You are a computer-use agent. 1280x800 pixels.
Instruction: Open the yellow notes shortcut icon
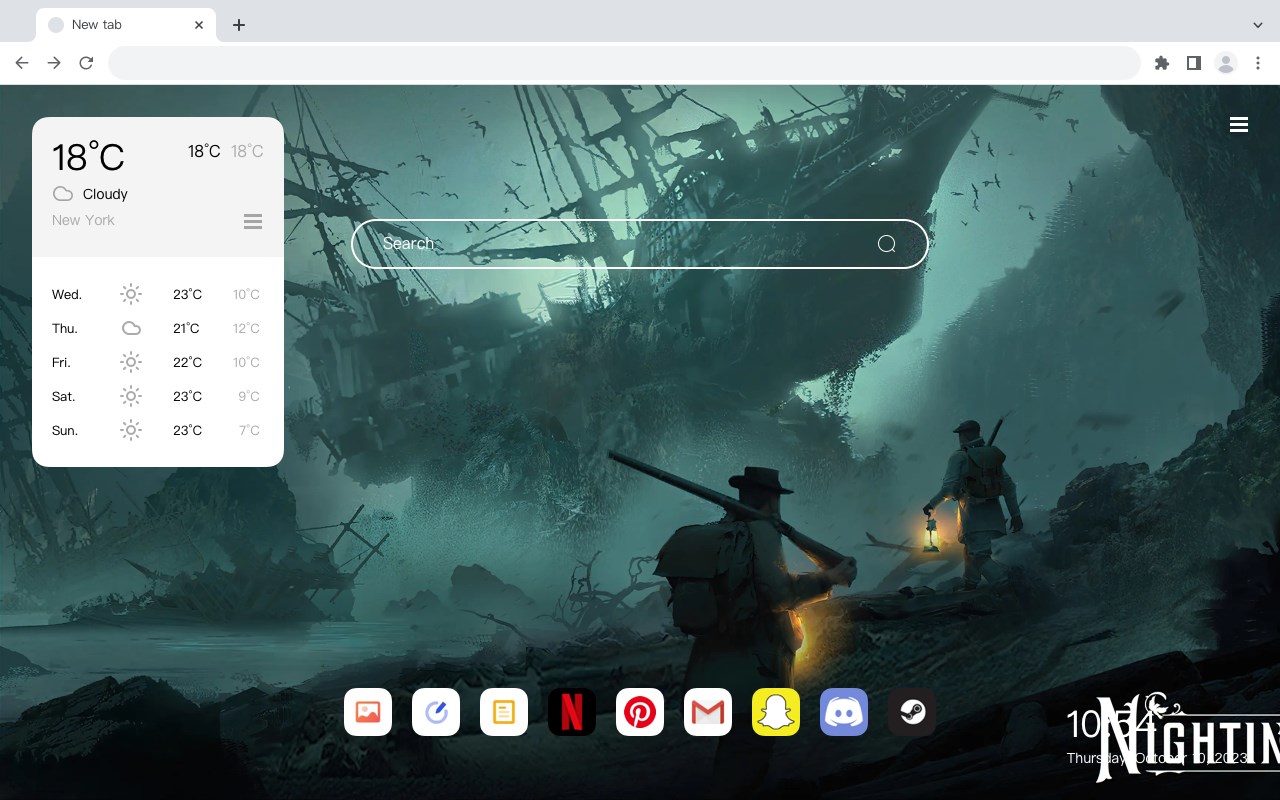click(x=504, y=712)
